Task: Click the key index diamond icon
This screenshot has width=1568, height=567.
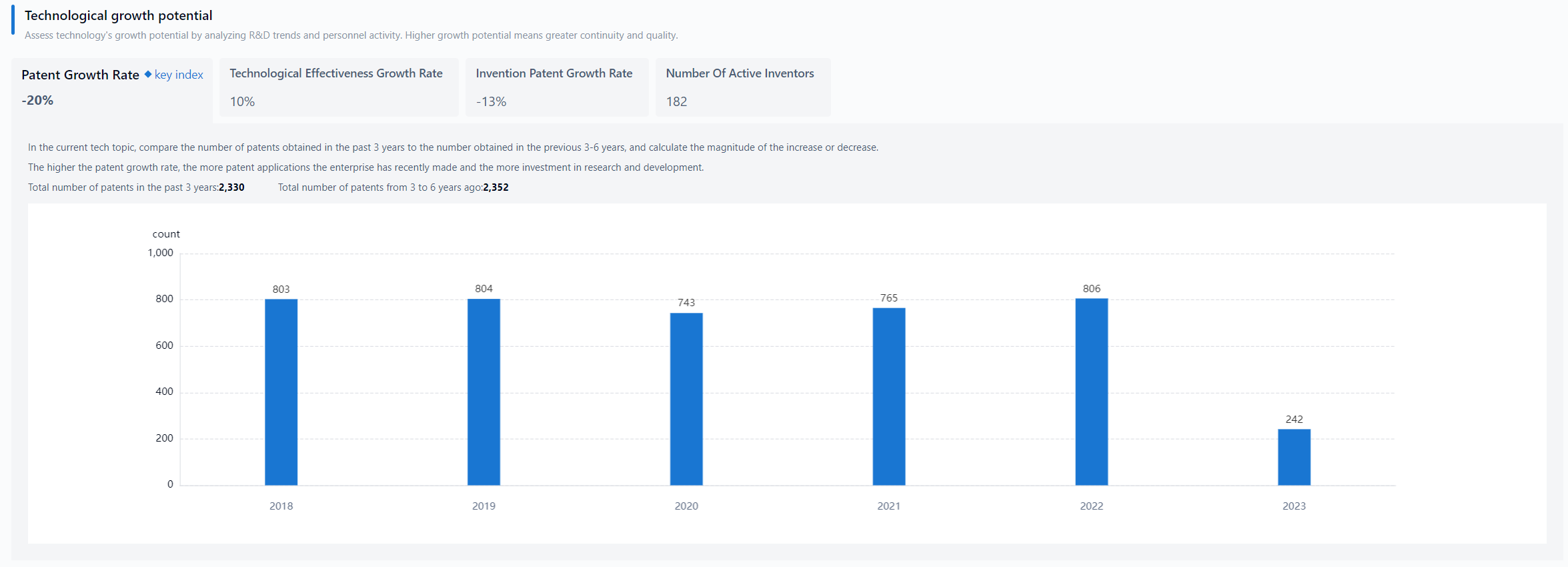Action: [148, 74]
